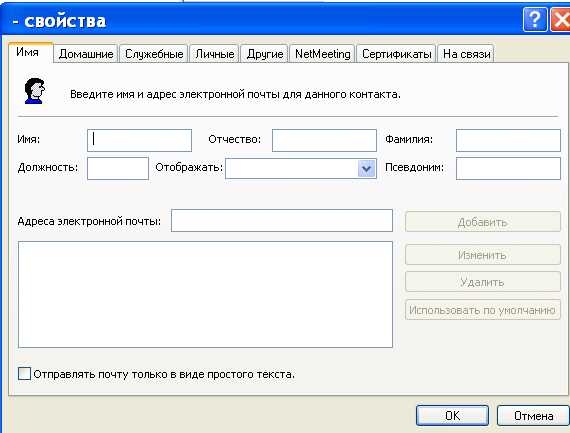Screen dimensions: 570x433
Task: Focus the Отчество input field
Action: point(324,140)
